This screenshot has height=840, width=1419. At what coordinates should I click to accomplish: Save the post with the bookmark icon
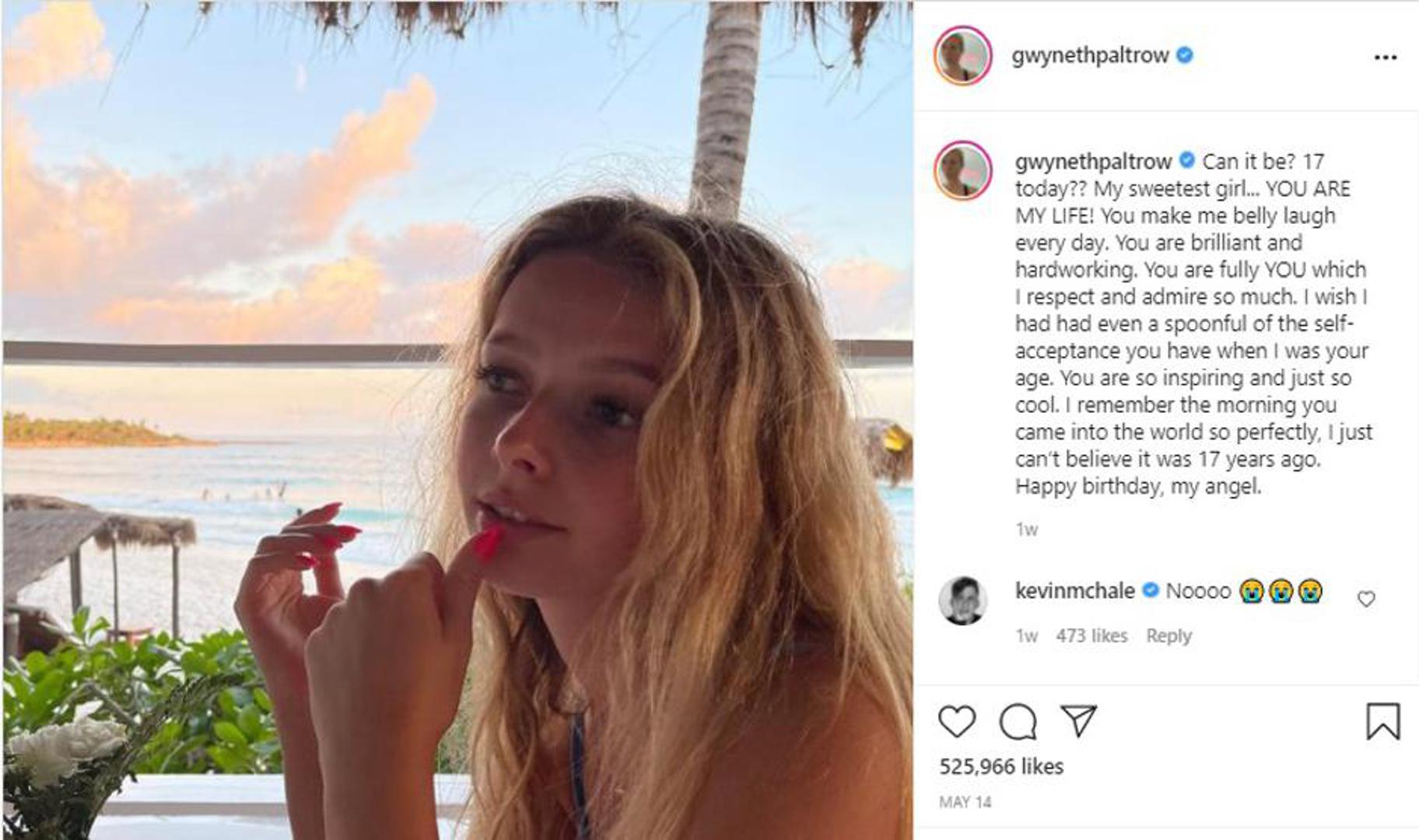point(1383,721)
